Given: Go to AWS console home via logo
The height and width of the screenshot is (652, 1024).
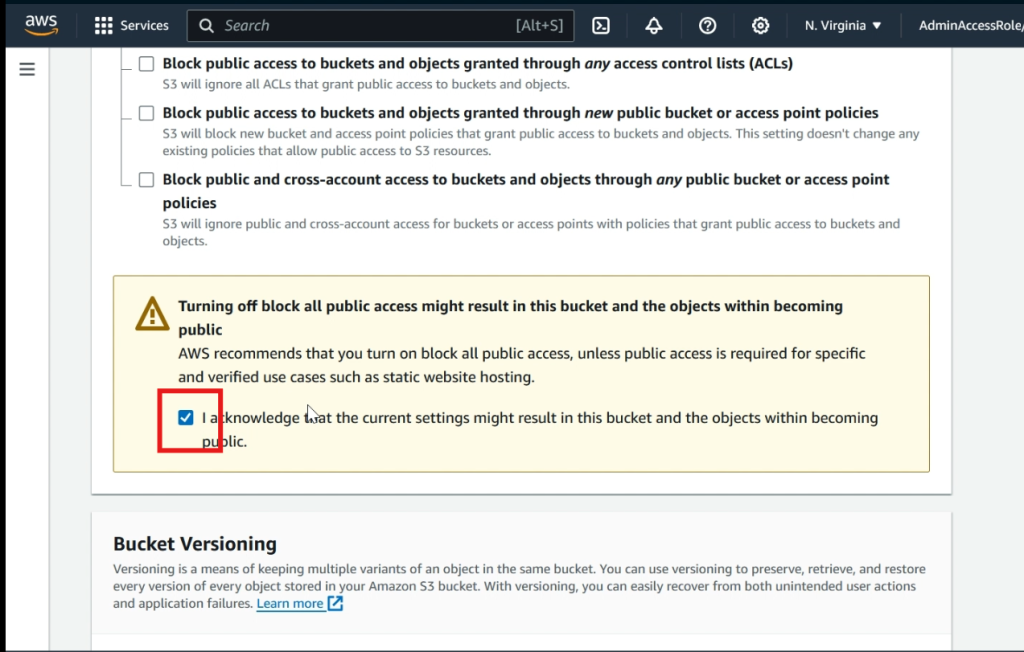Looking at the screenshot, I should coord(41,24).
